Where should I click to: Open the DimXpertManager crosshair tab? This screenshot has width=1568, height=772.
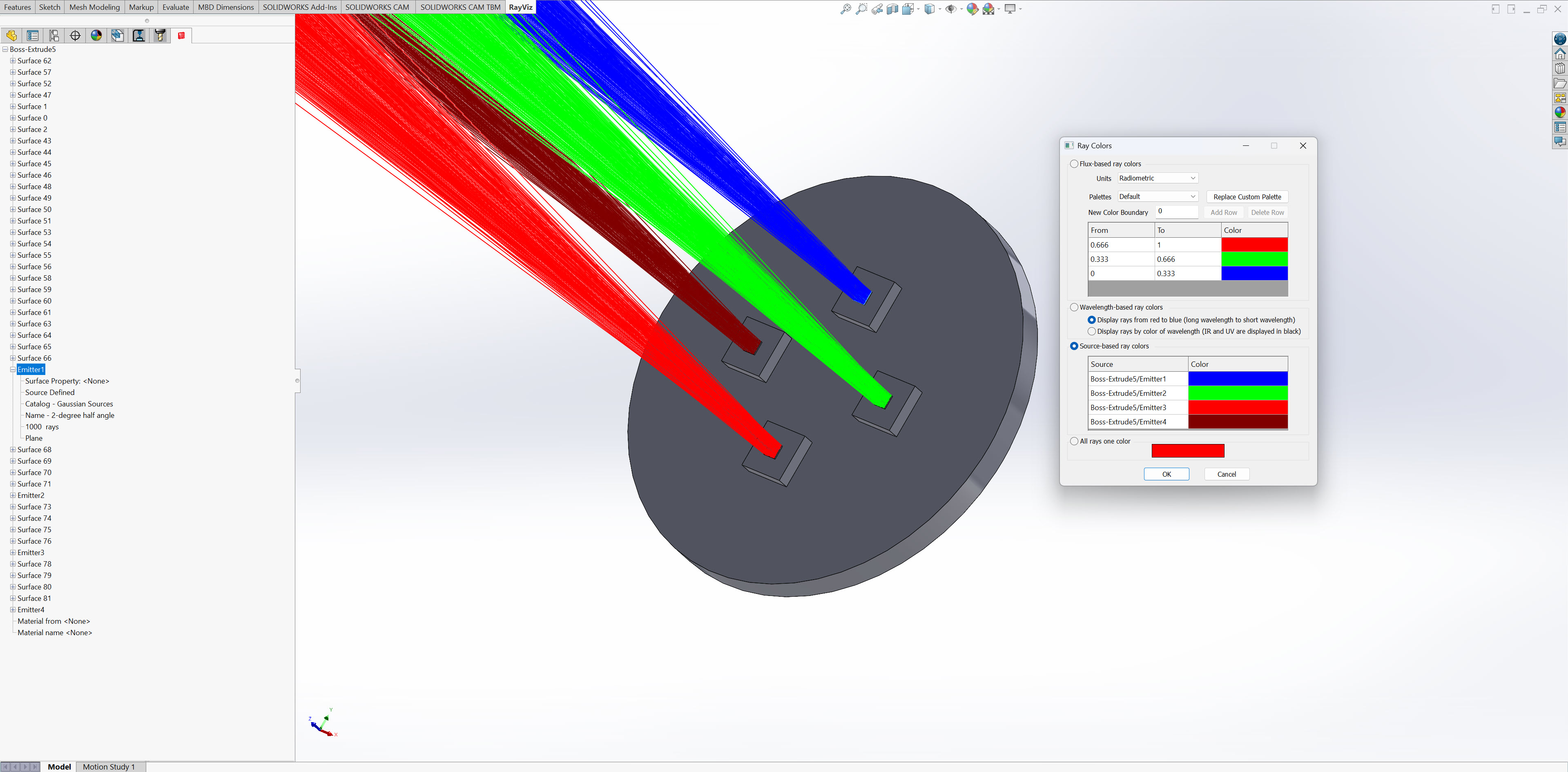pyautogui.click(x=76, y=35)
